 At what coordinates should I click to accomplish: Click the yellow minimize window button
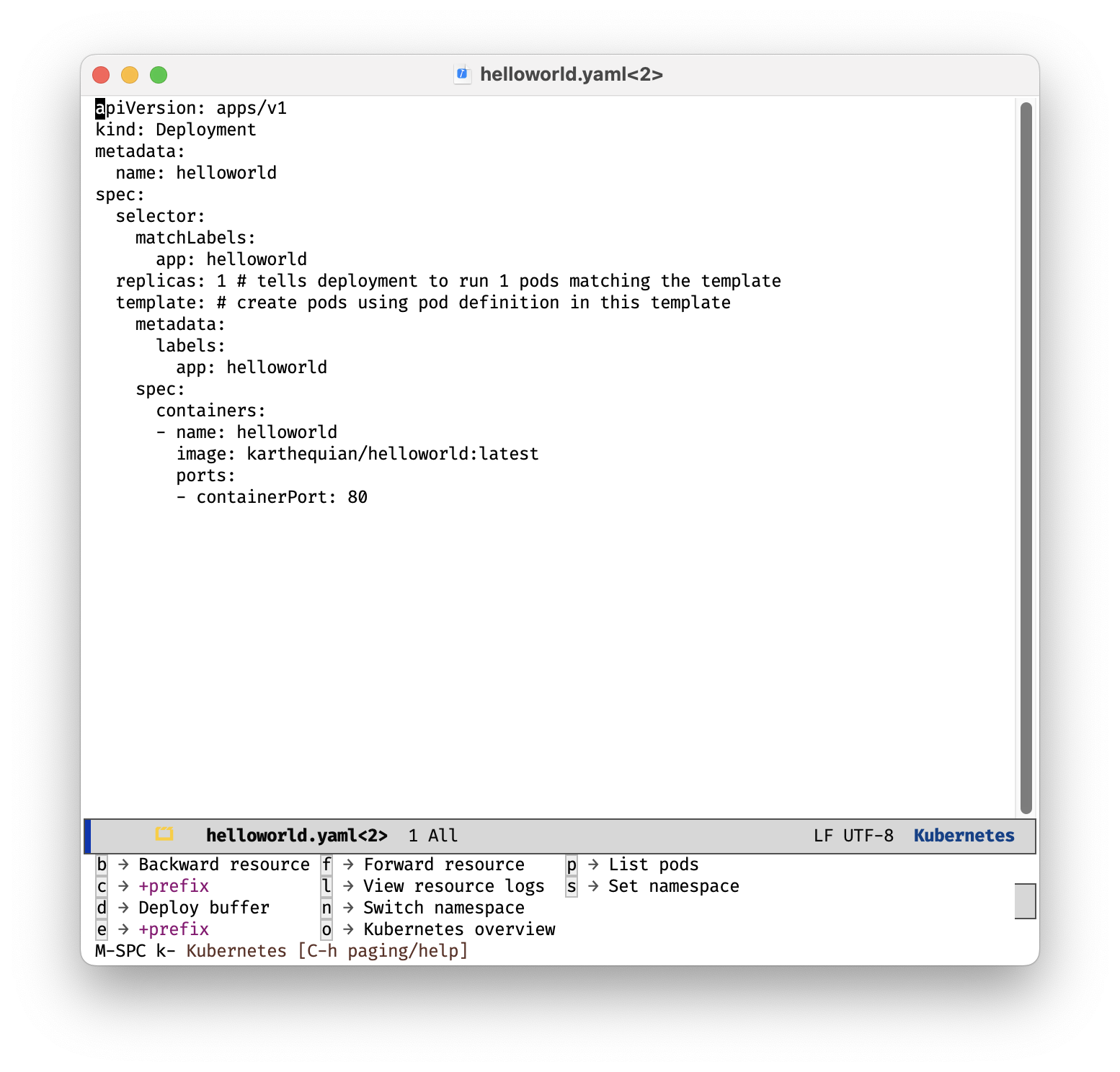(130, 75)
